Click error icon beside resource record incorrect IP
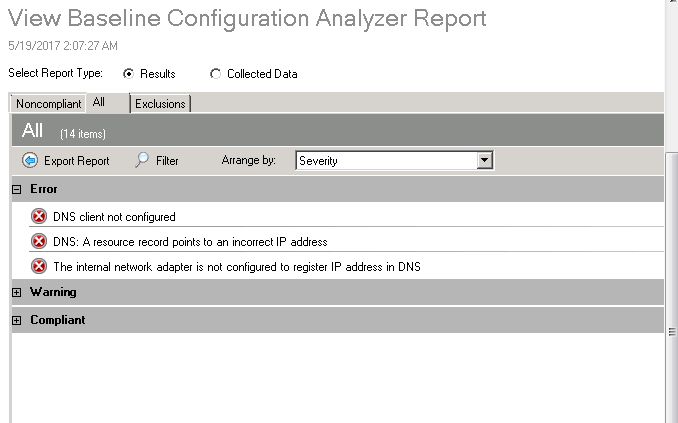This screenshot has height=423, width=678. [39, 241]
